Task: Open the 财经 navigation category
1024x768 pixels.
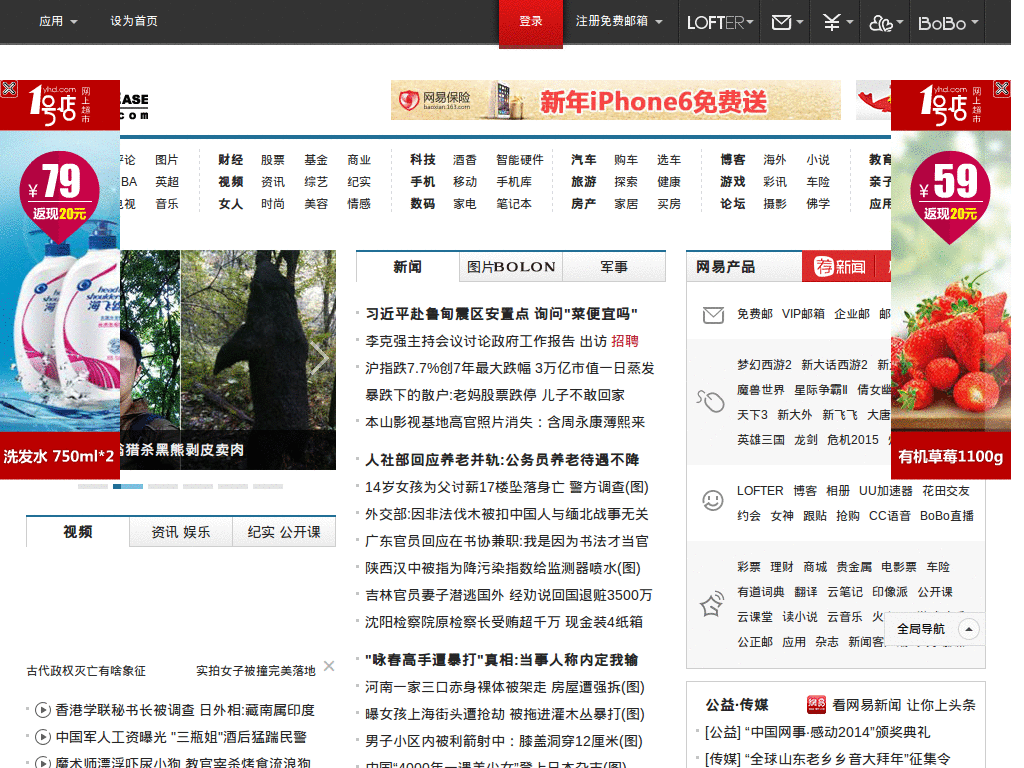Action: (231, 160)
